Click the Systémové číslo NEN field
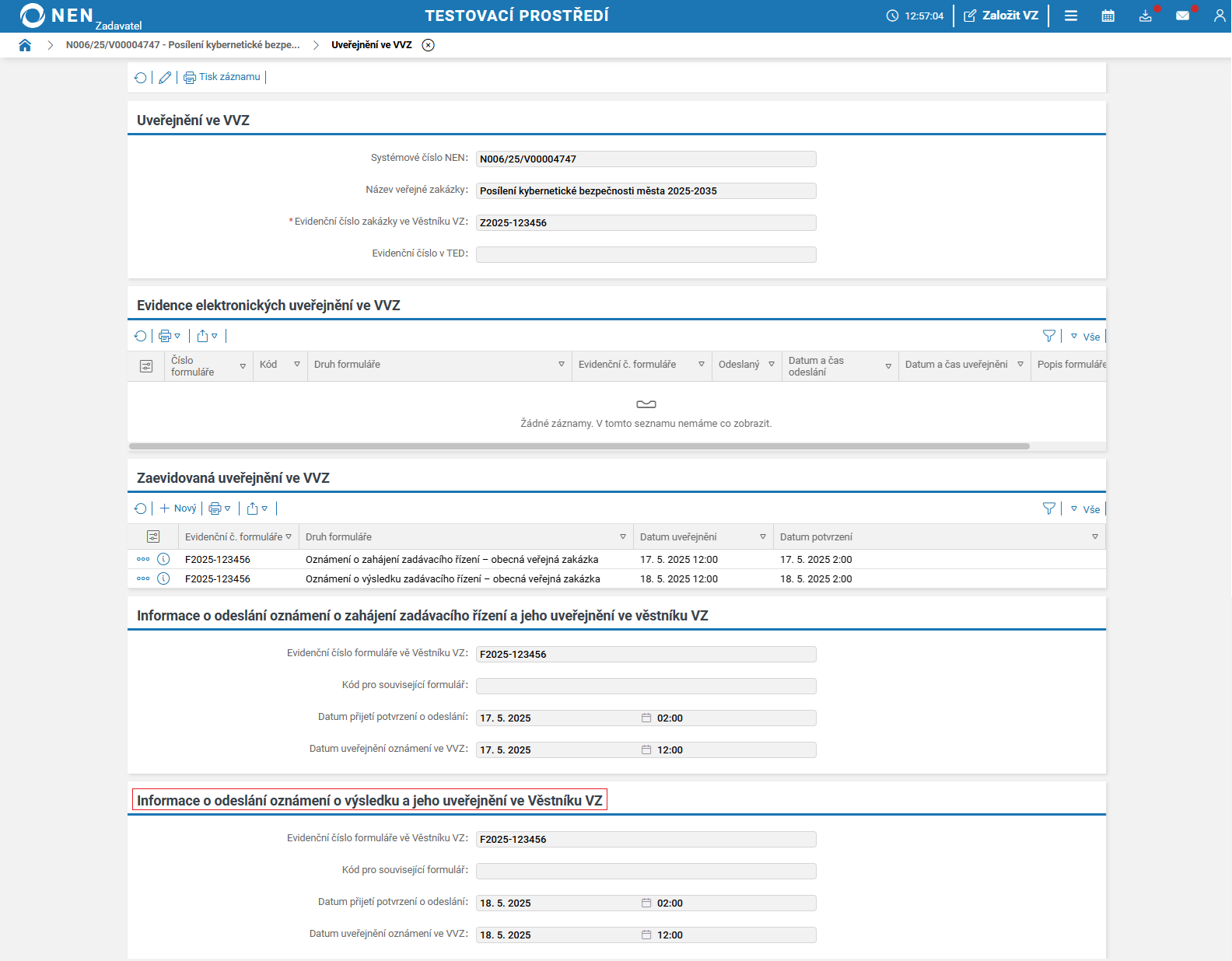The height and width of the screenshot is (961, 1232). [646, 159]
